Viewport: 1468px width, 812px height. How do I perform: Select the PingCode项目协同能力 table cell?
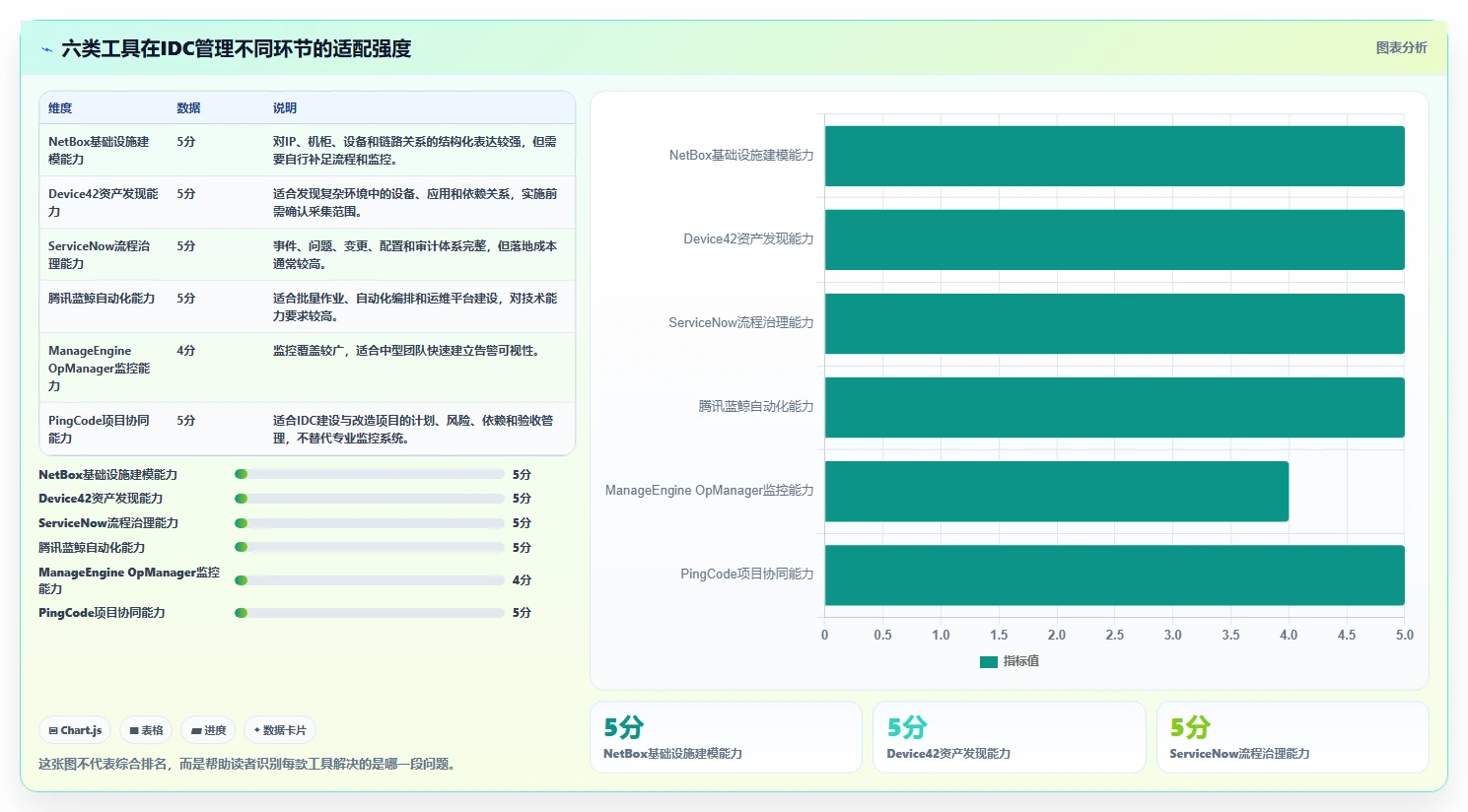pyautogui.click(x=103, y=429)
